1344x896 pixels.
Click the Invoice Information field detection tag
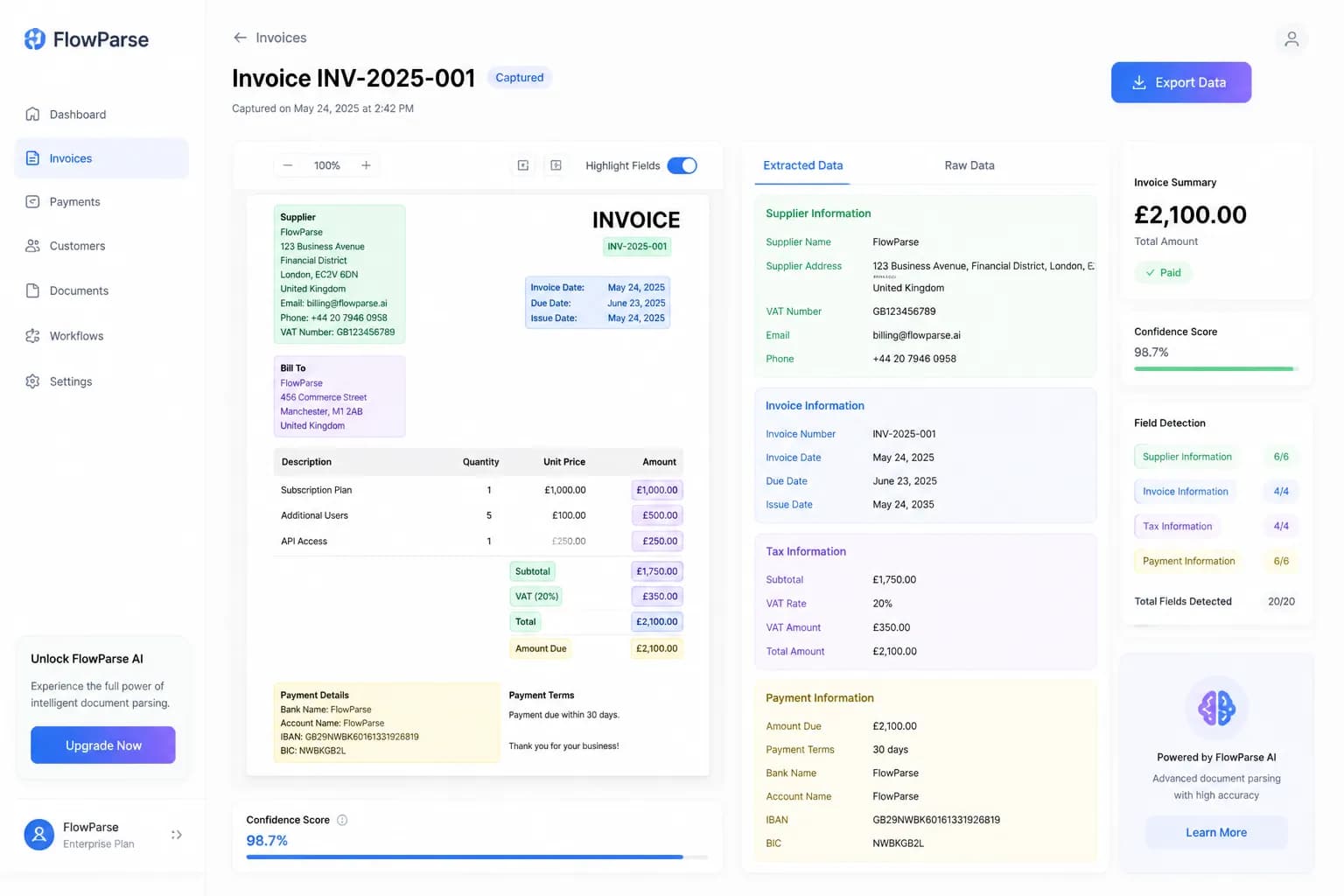pyautogui.click(x=1185, y=492)
